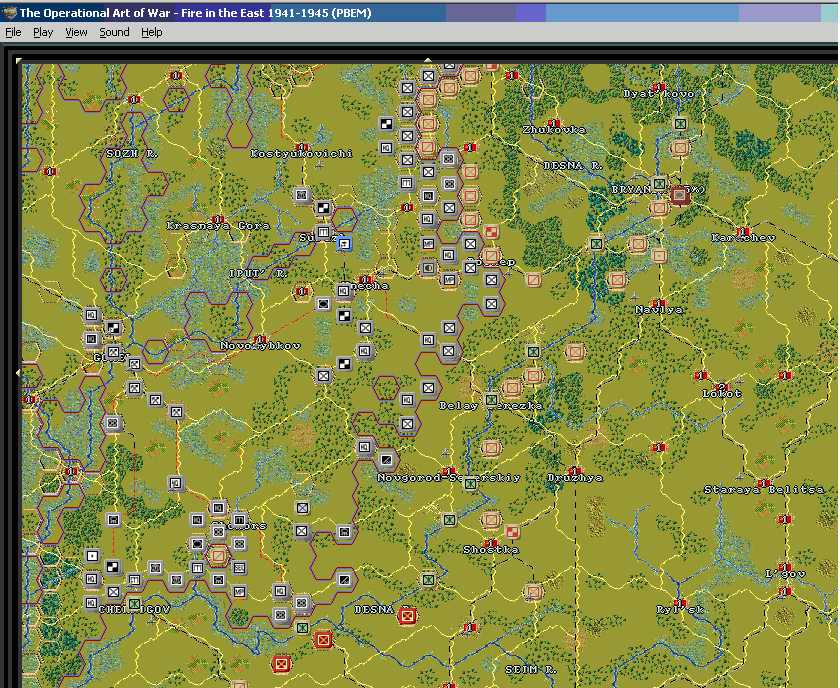Open the Play menu
The width and height of the screenshot is (840, 688).
coord(43,32)
